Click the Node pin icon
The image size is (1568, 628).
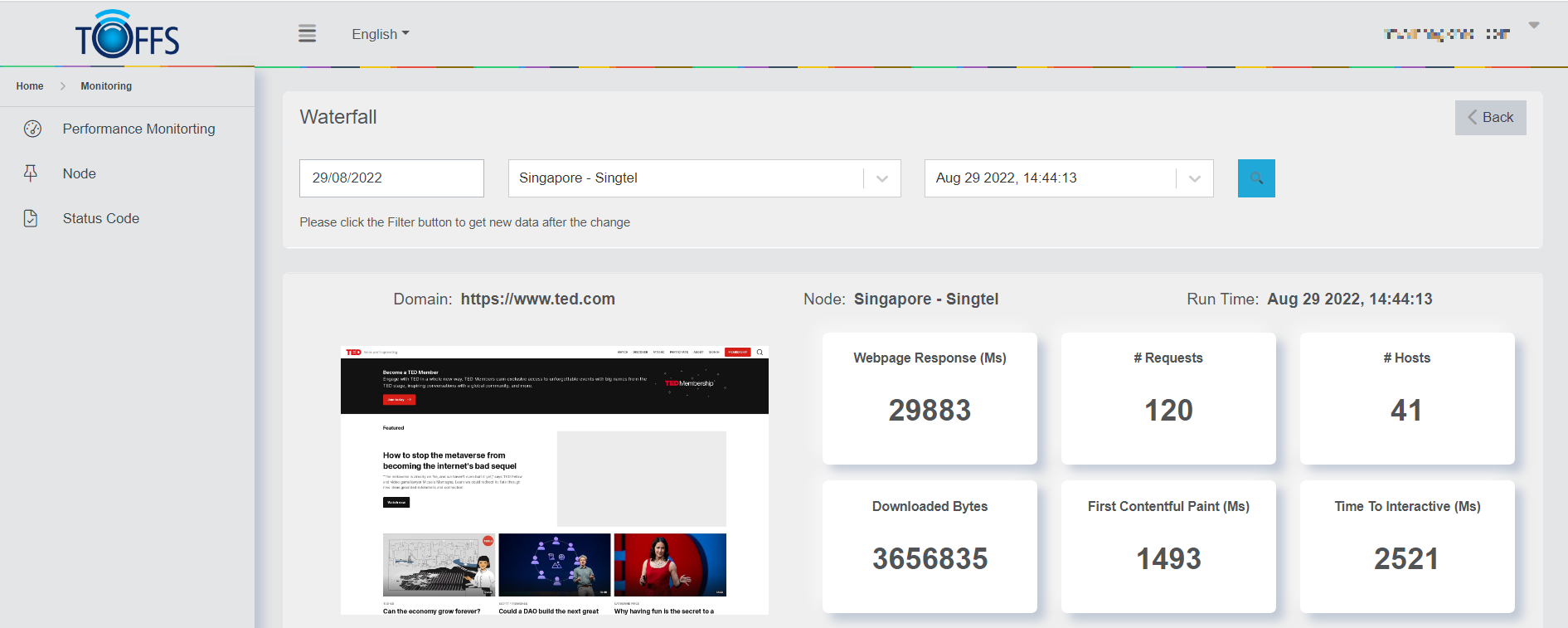point(31,173)
